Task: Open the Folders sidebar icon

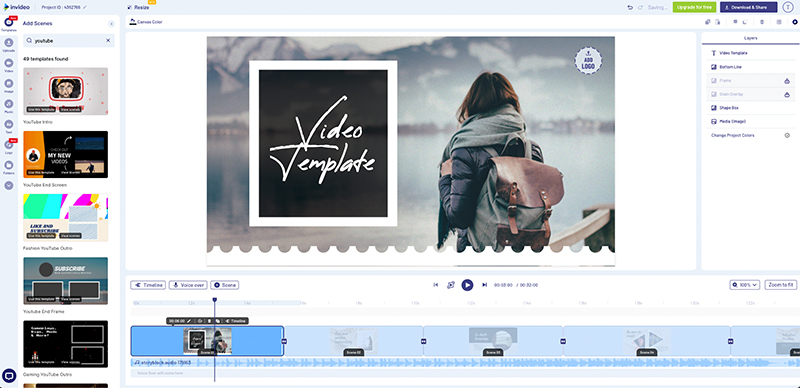Action: [9, 165]
